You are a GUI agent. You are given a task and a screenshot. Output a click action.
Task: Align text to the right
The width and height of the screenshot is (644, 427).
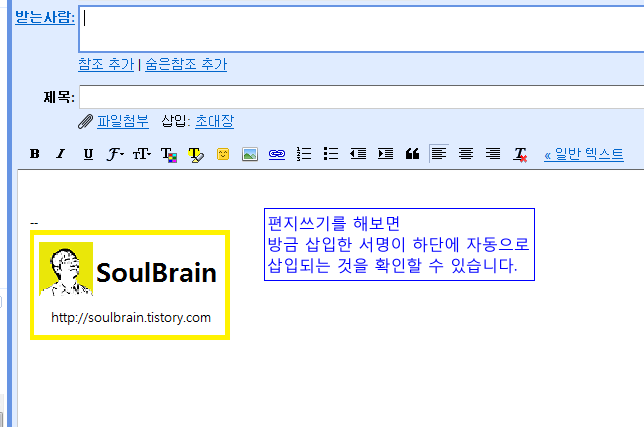(493, 154)
